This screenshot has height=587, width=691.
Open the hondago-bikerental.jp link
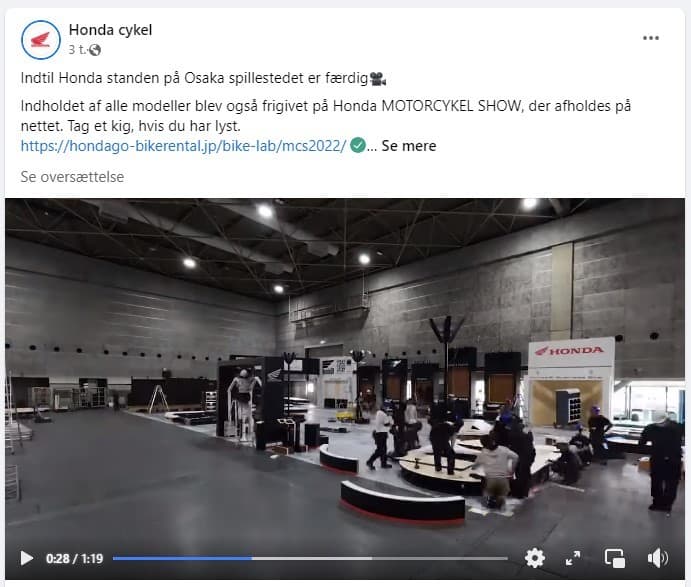[183, 145]
